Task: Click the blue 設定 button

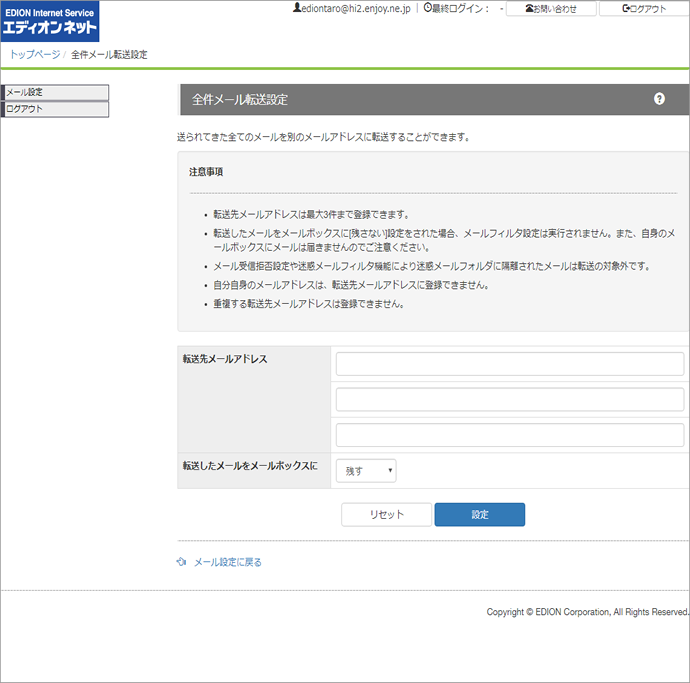Action: 480,514
